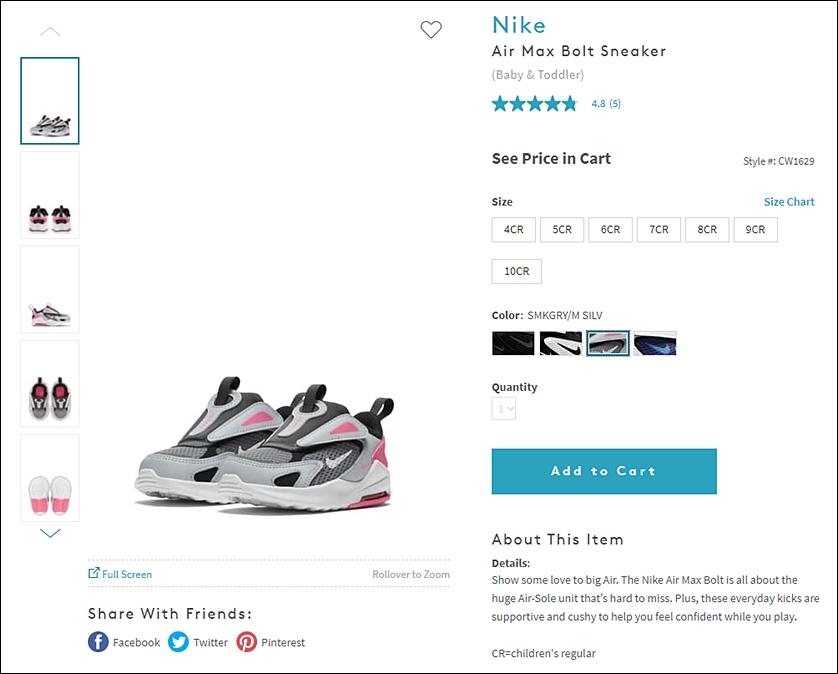View the sole-bottom shoe thumbnail
The height and width of the screenshot is (674, 838).
coord(50,478)
